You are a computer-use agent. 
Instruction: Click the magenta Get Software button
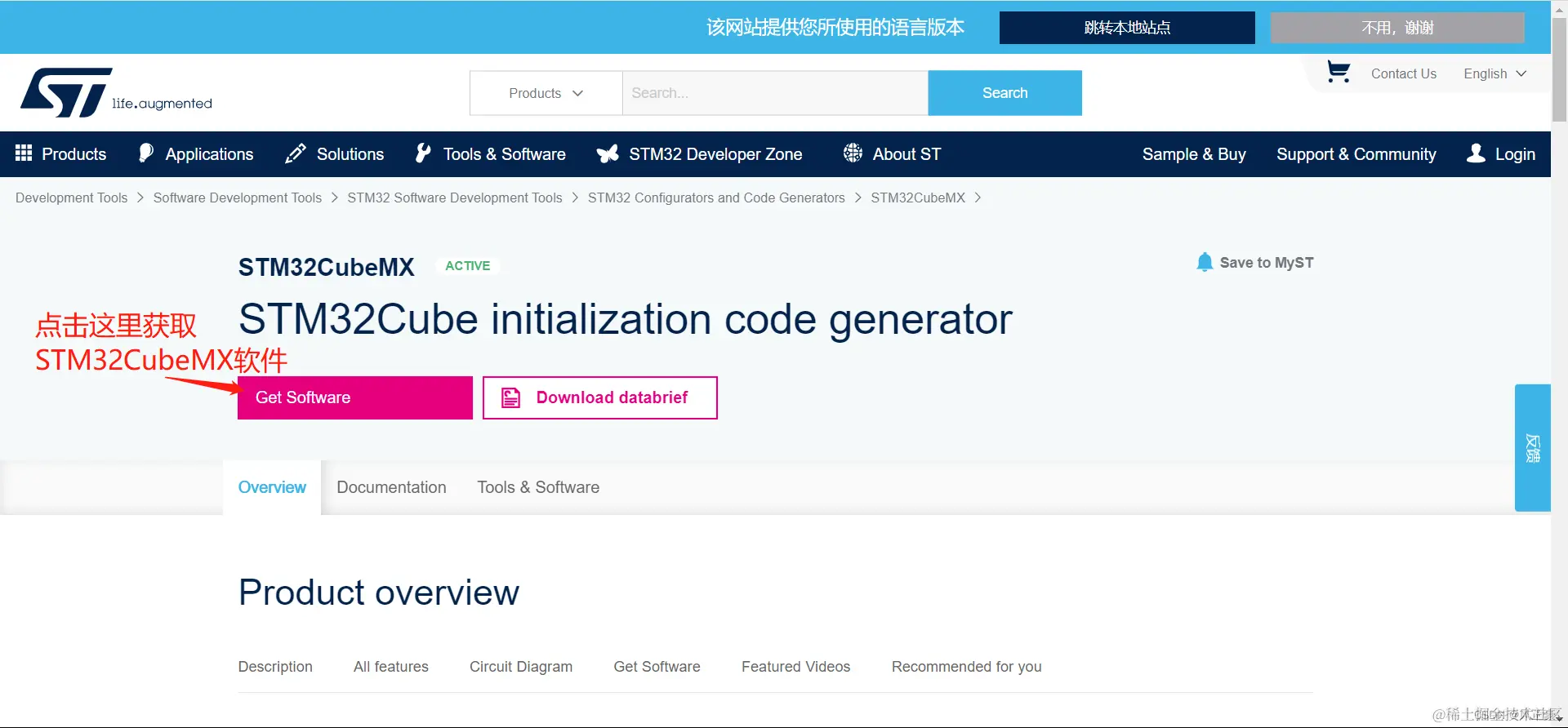click(355, 397)
